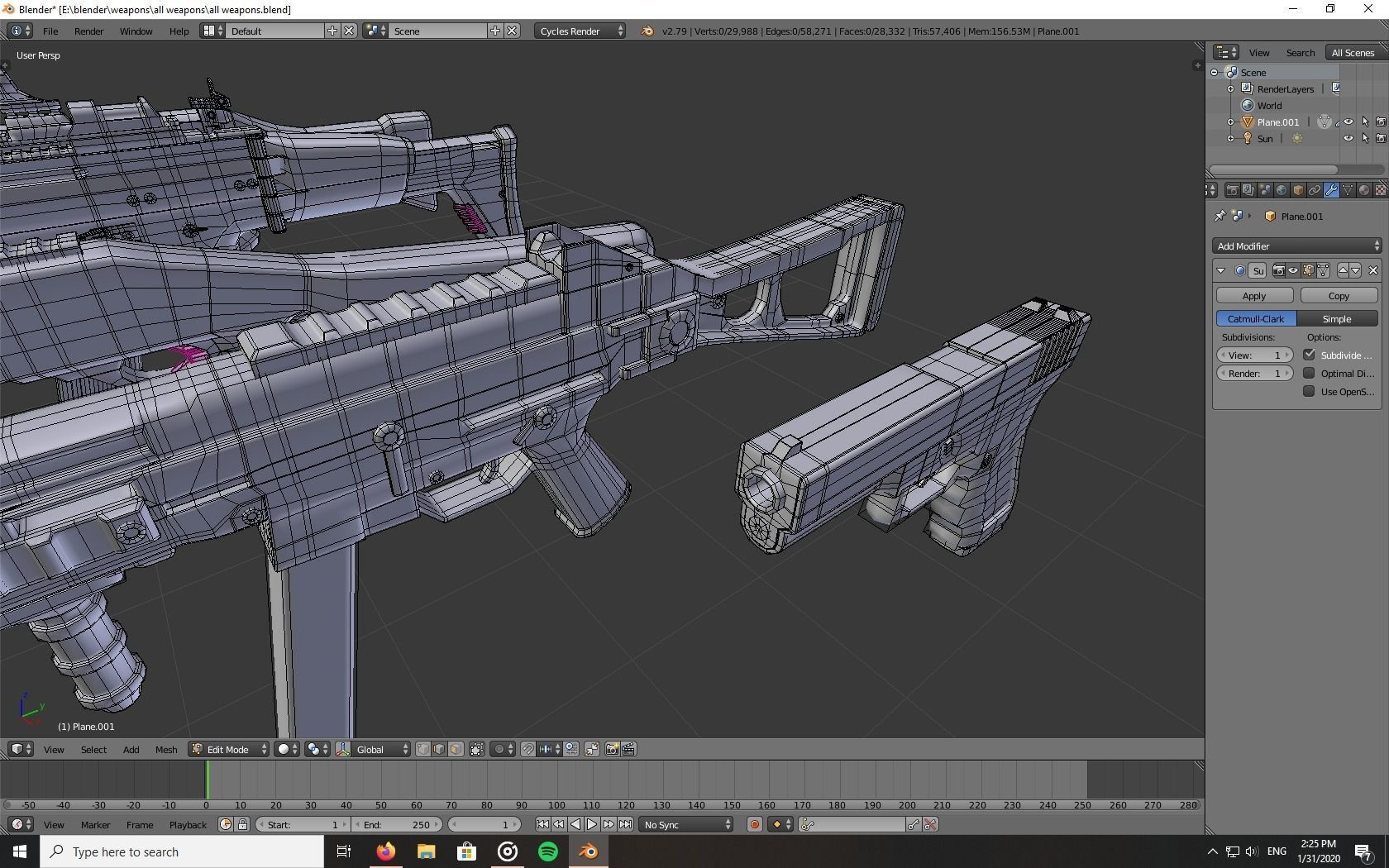
Task: Select vertex select mode in viewport header
Action: point(423,749)
